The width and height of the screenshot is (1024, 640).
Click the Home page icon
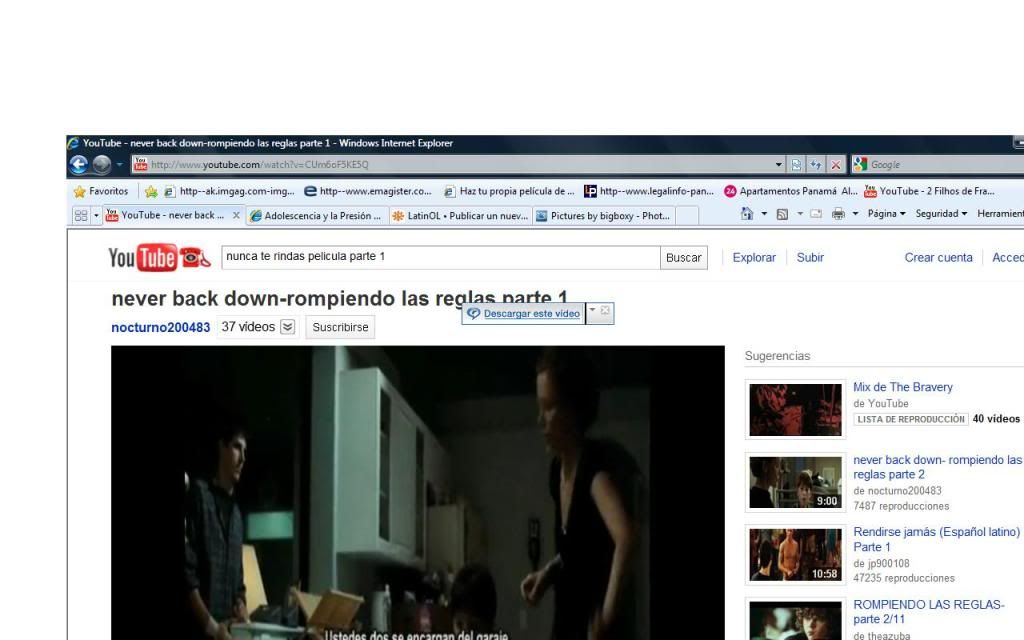point(747,214)
